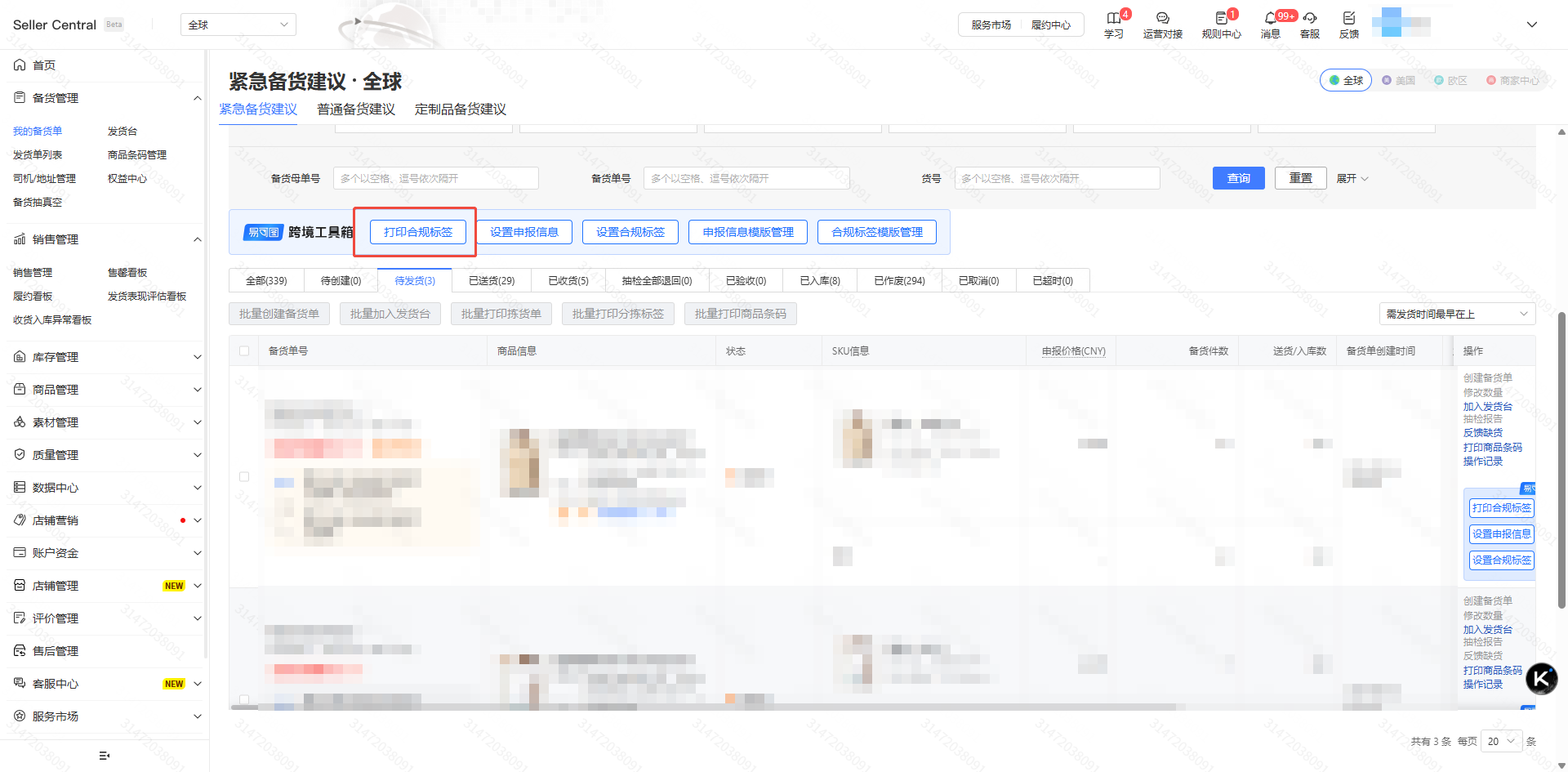Expand the 库存管理 section chevron
This screenshot has height=772, width=1568.
197,357
